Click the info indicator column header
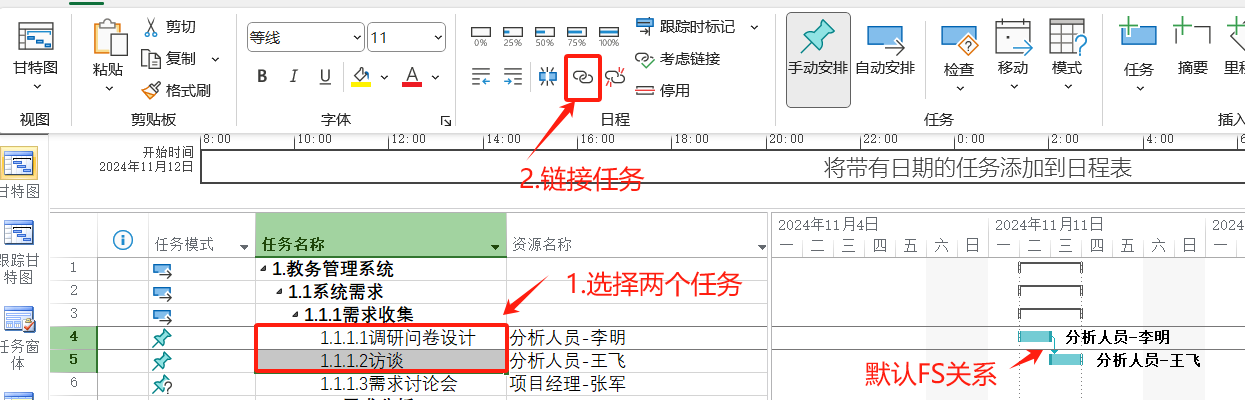Screen dimensions: 1245x400 click(x=123, y=240)
